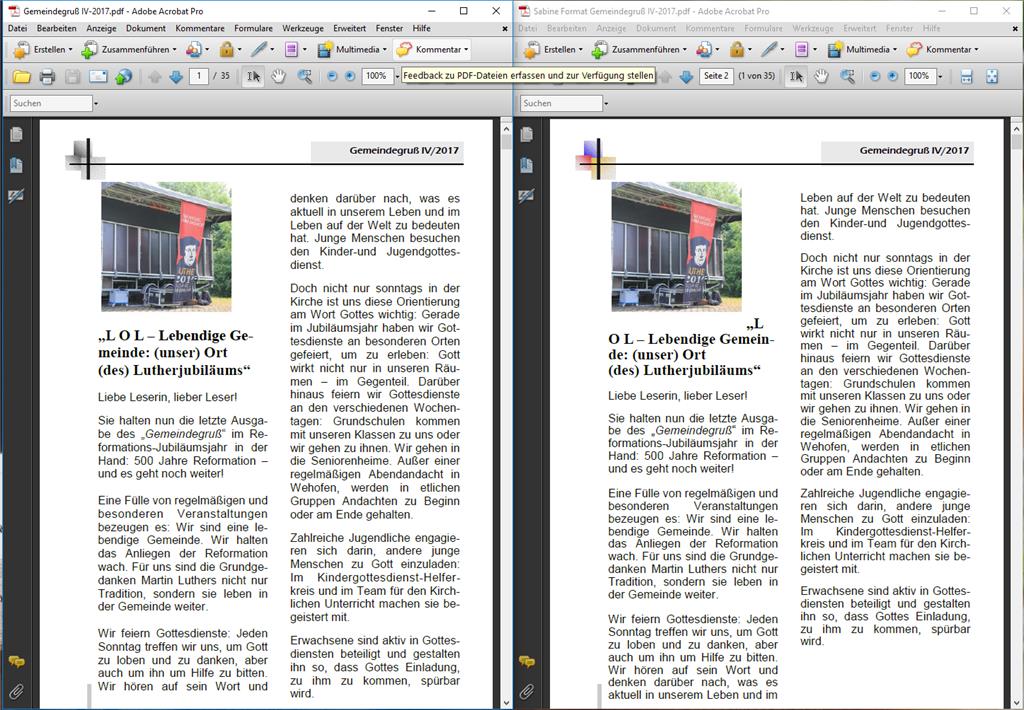This screenshot has width=1024, height=710.
Task: Activate the Select tool in left window
Action: (253, 76)
